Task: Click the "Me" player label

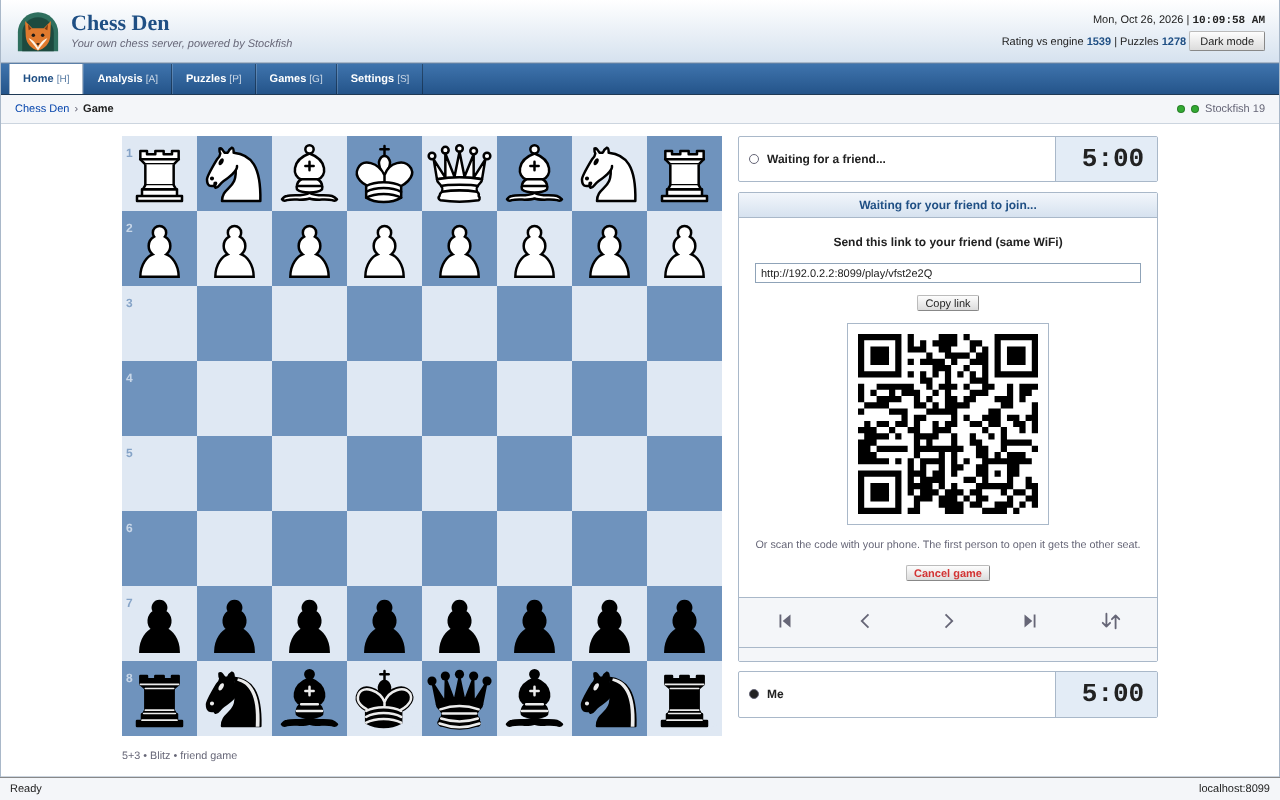Action: 775,694
